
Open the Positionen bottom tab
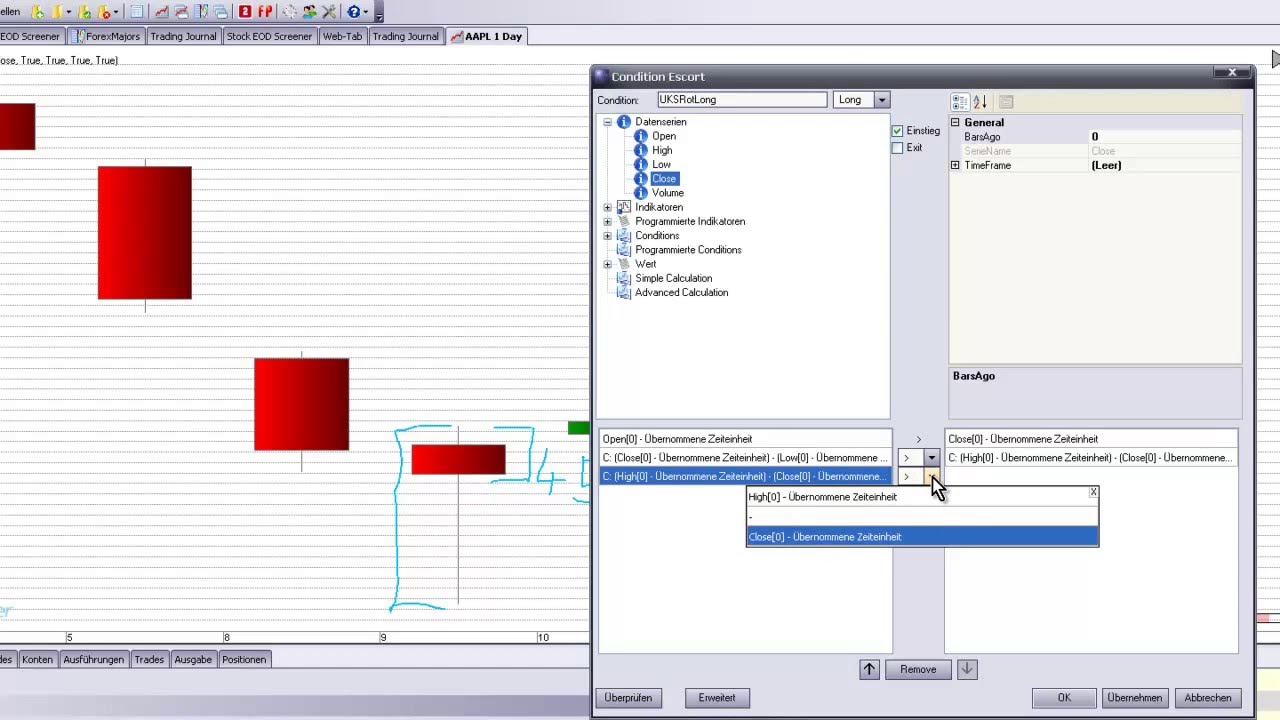click(244, 659)
